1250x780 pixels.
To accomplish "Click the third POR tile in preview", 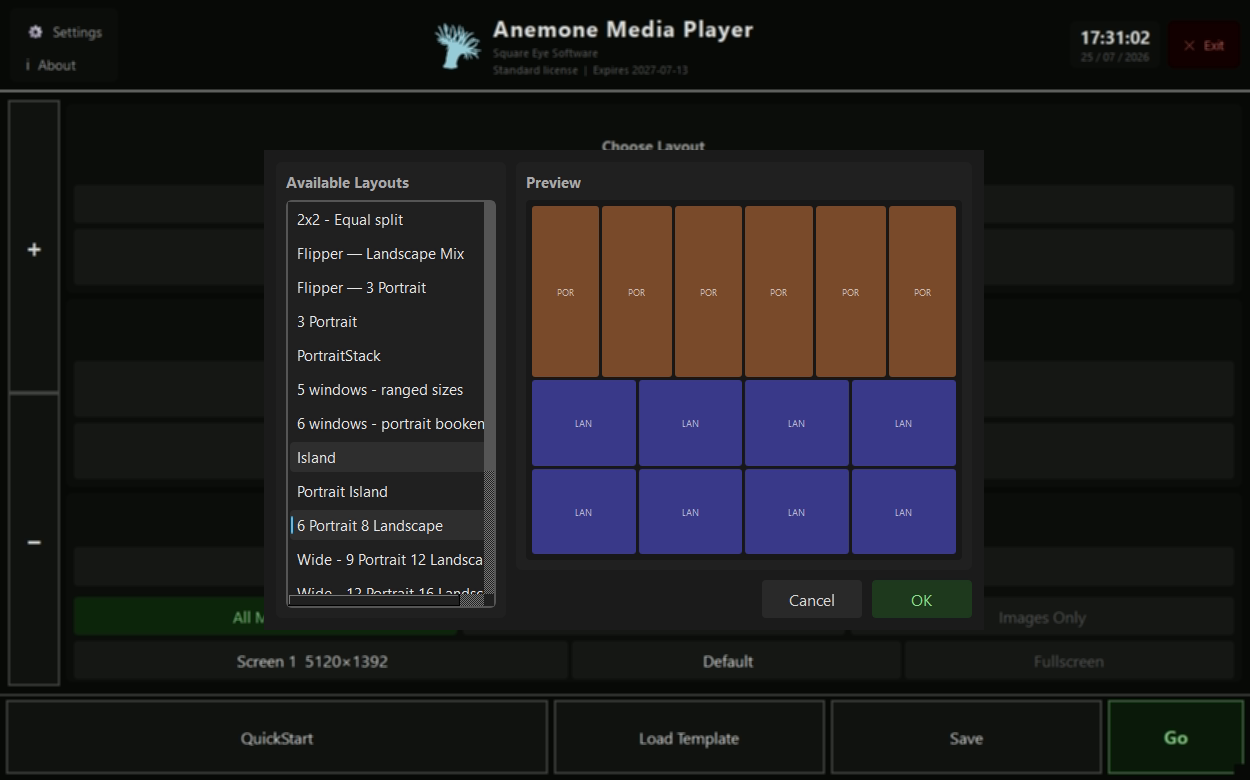I will (x=708, y=292).
